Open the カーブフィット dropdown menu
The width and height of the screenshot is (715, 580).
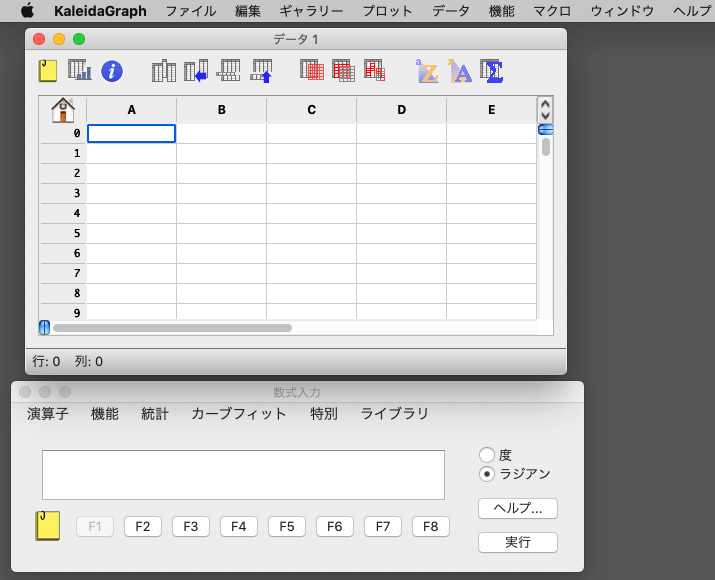(x=239, y=414)
